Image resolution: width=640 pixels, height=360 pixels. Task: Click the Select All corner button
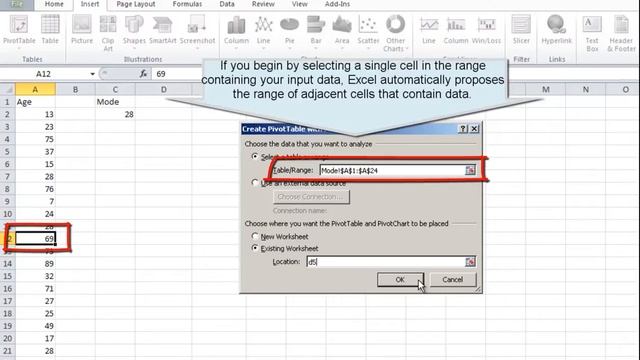click(7, 89)
